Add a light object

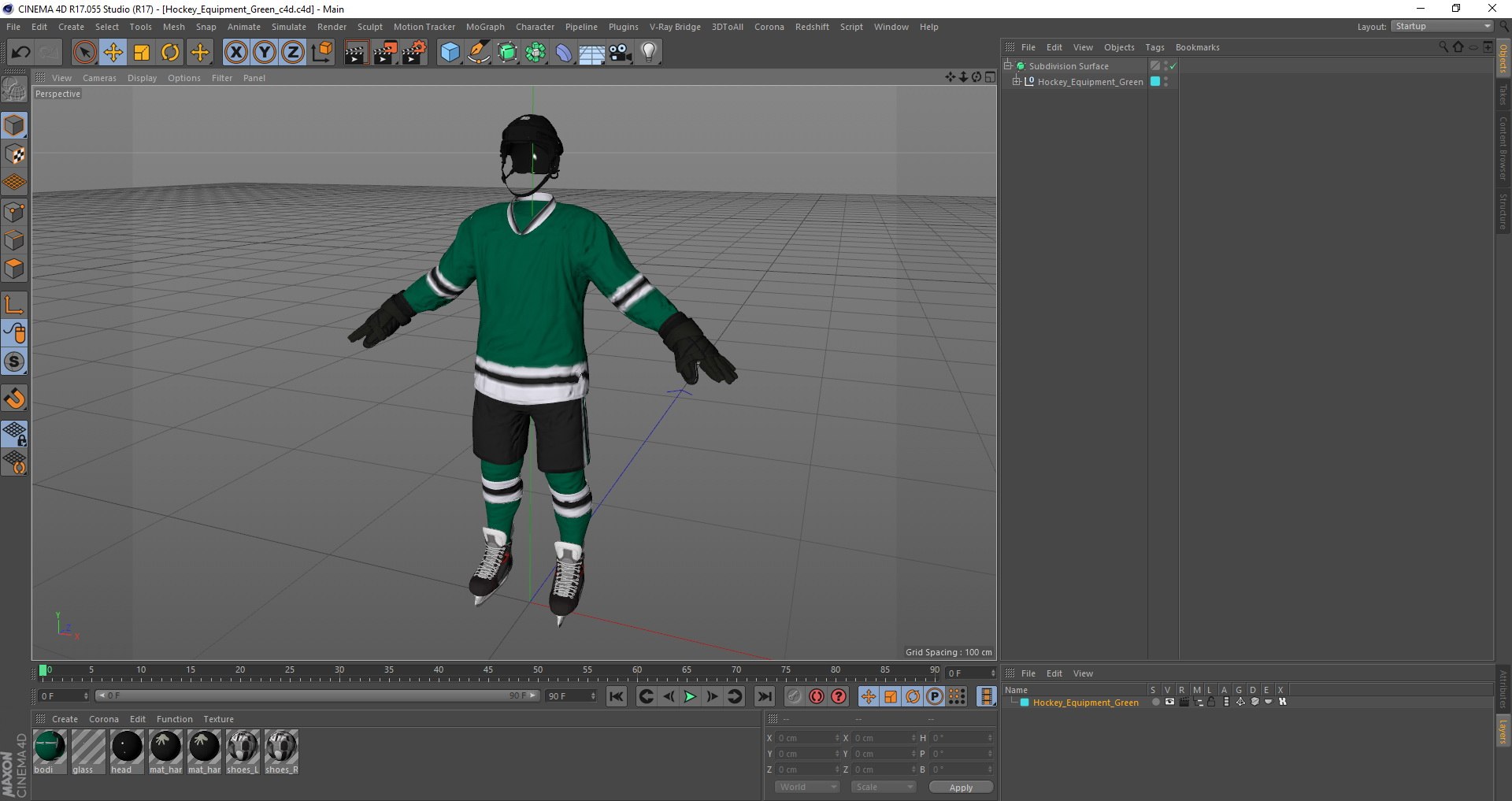click(649, 53)
